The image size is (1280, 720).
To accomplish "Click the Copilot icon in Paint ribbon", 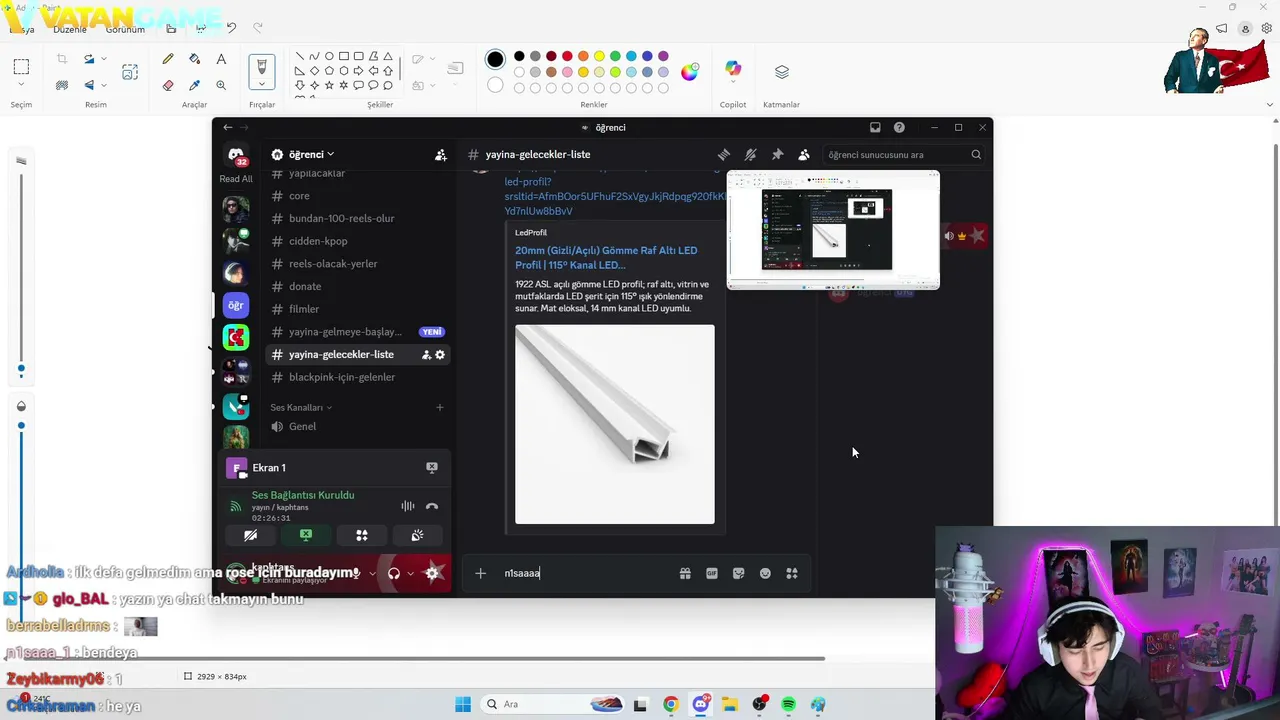I will [x=733, y=70].
